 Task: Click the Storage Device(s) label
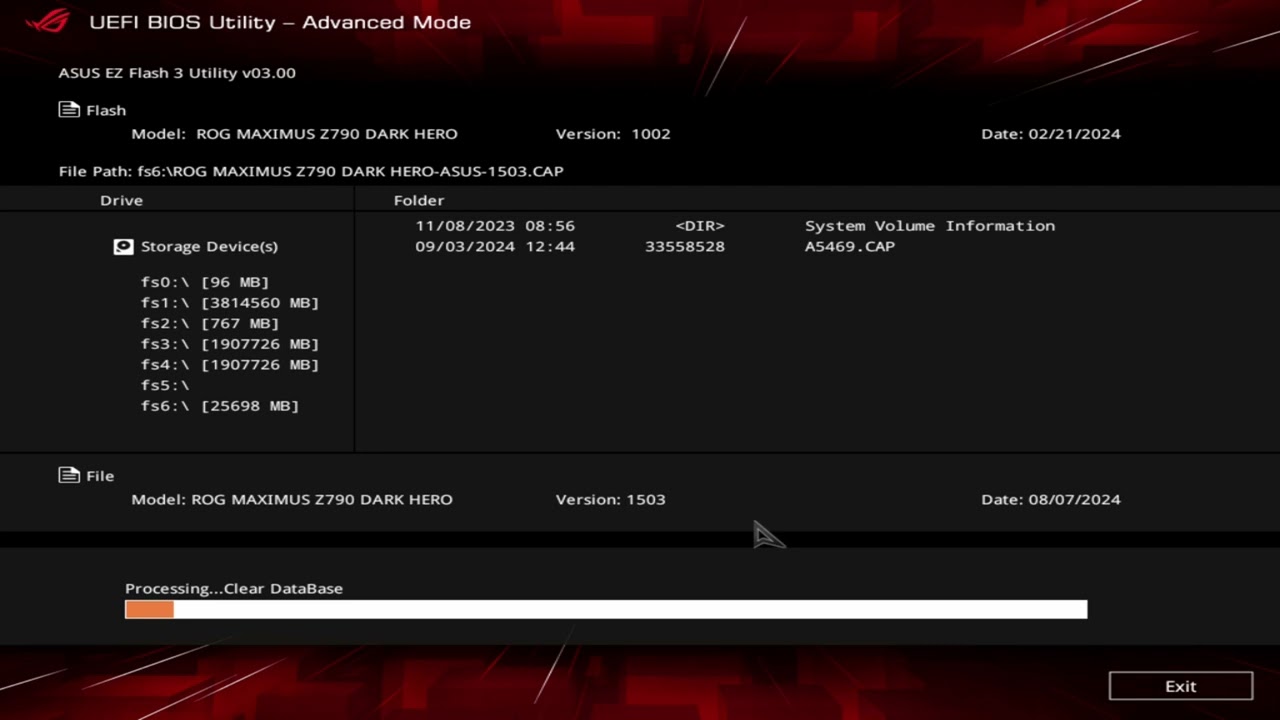tap(209, 246)
